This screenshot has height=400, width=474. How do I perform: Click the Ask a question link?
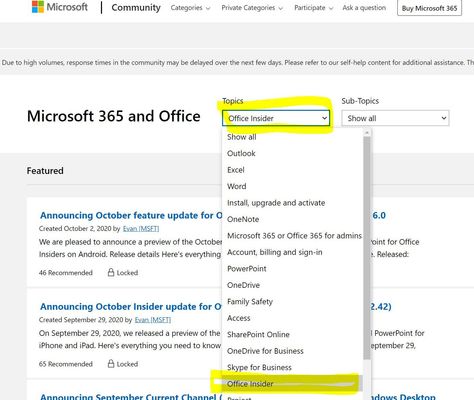(364, 7)
